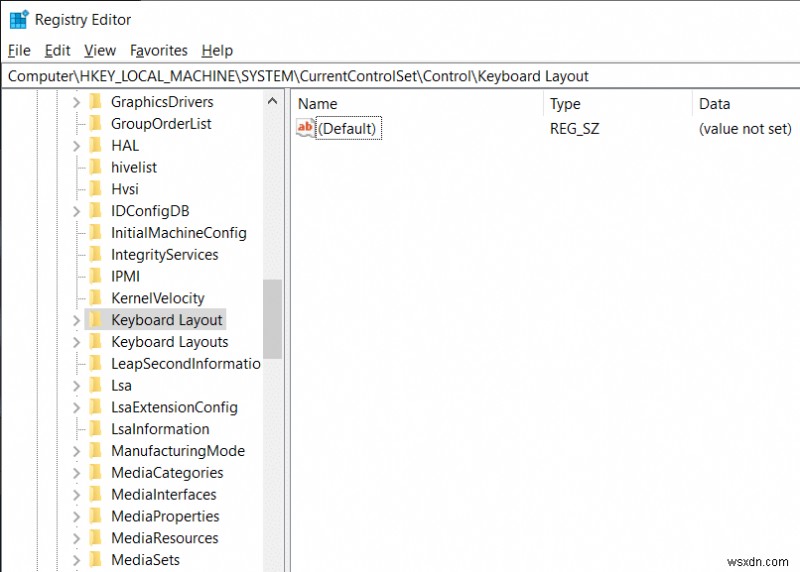800x572 pixels.
Task: Expand the GraphicsDrivers key
Action: (x=77, y=102)
